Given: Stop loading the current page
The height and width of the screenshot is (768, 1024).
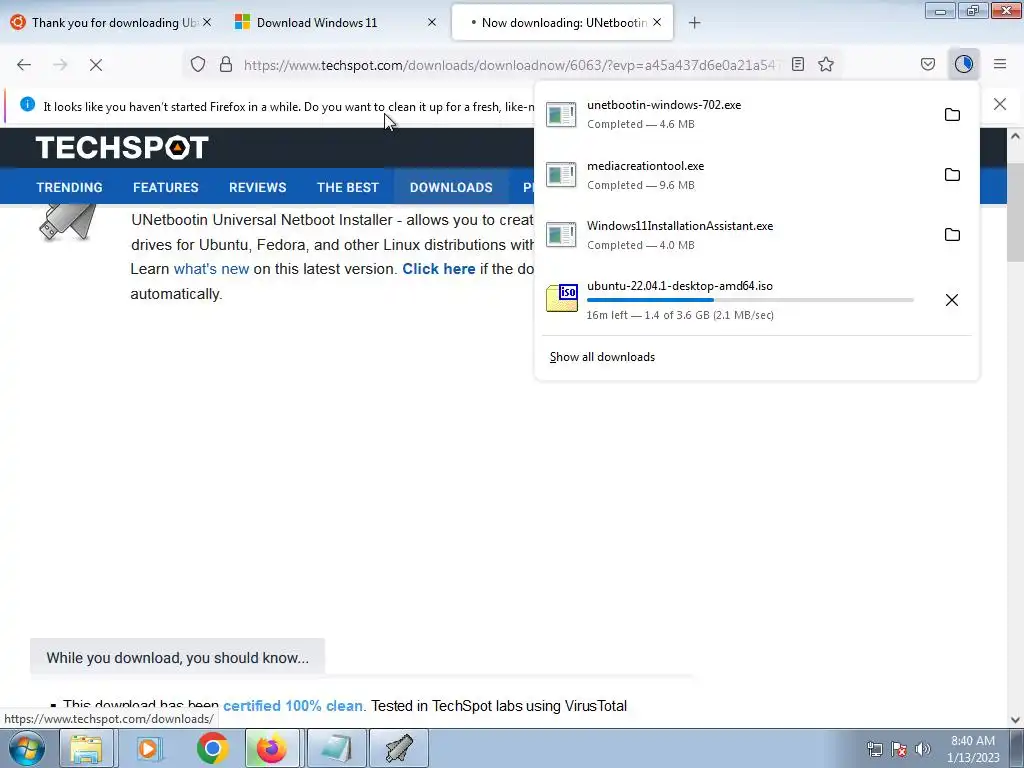Looking at the screenshot, I should click(x=96, y=65).
